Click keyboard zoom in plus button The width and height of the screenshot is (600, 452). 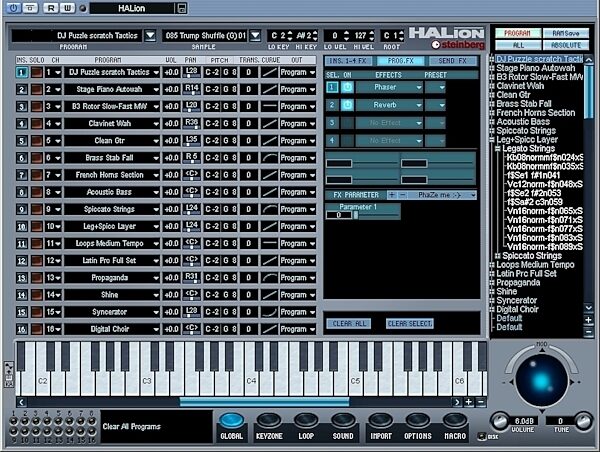(469, 402)
